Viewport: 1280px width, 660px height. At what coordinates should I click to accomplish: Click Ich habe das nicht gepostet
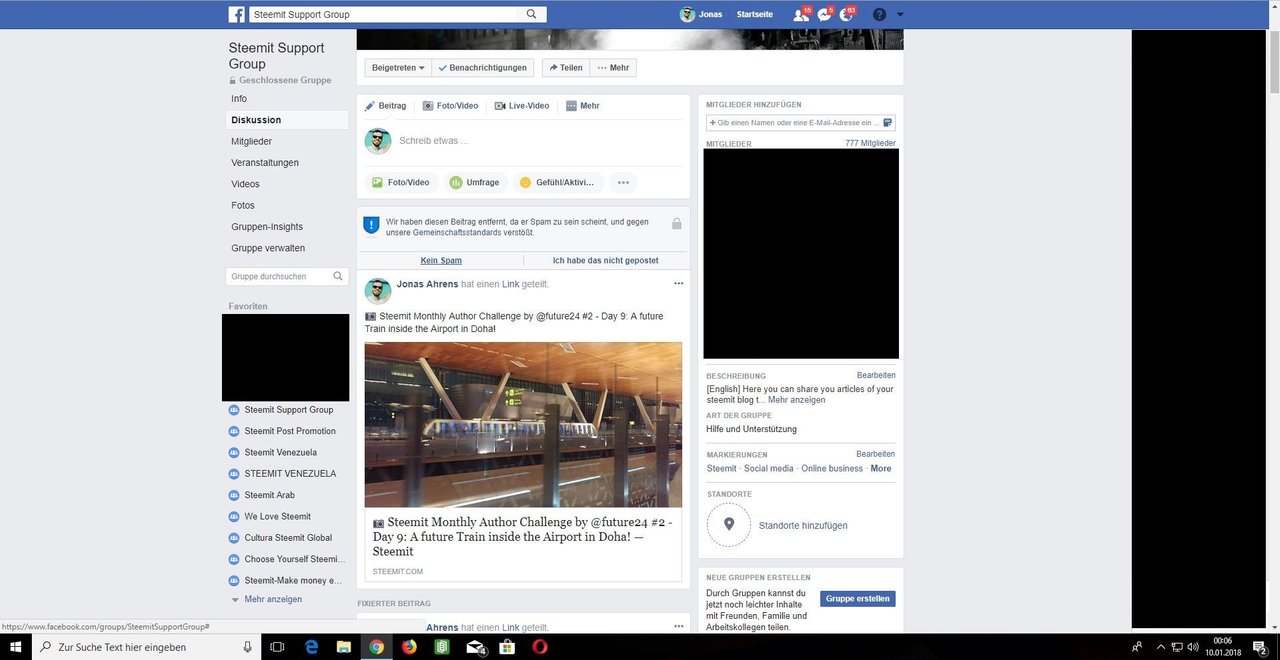pyautogui.click(x=605, y=260)
